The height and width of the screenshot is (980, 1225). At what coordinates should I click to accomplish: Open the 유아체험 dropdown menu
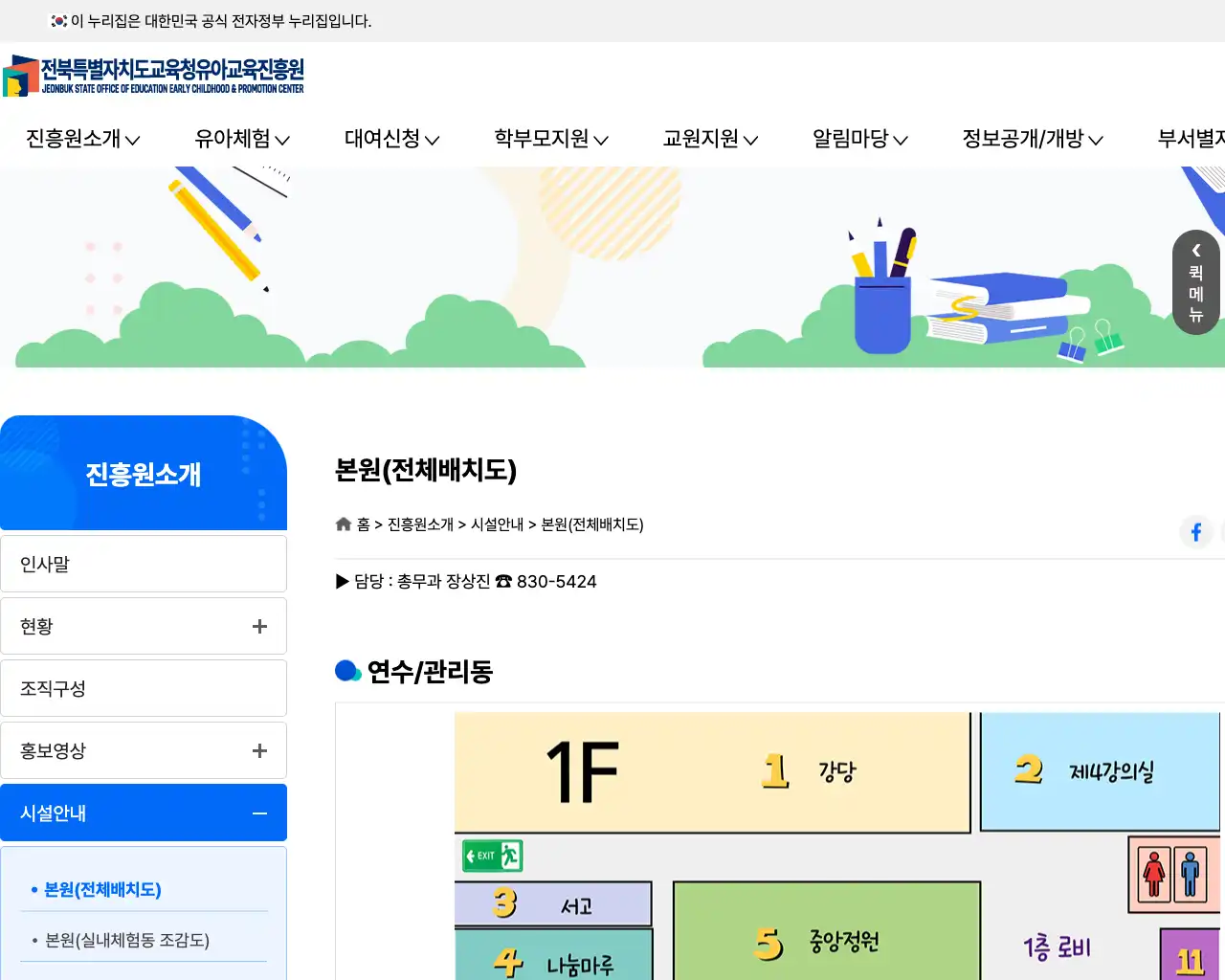(240, 139)
